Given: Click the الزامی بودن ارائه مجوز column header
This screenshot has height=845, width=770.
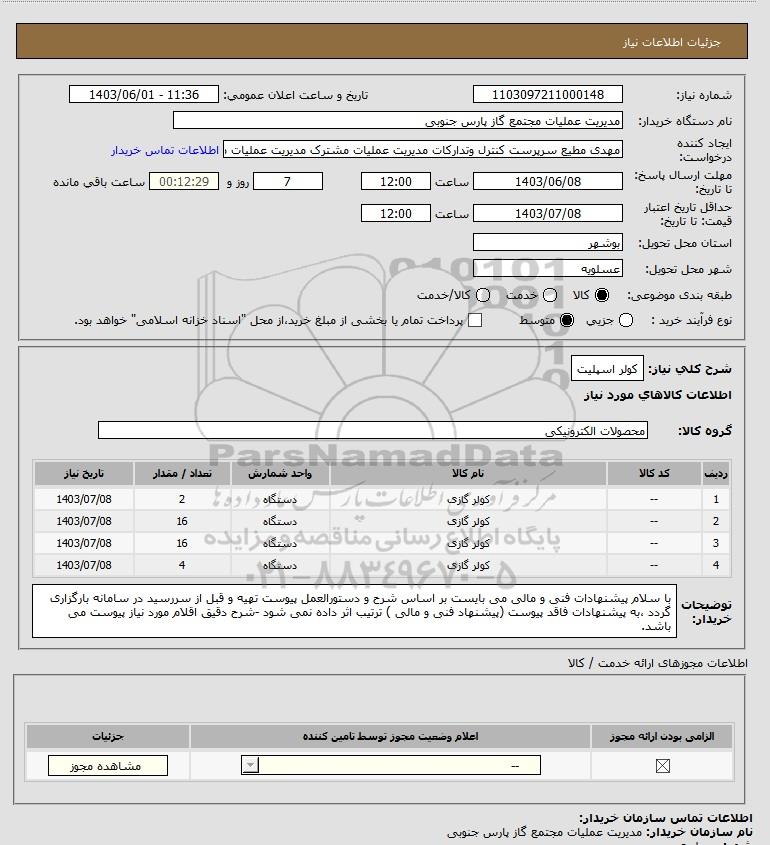Looking at the screenshot, I should [x=662, y=736].
